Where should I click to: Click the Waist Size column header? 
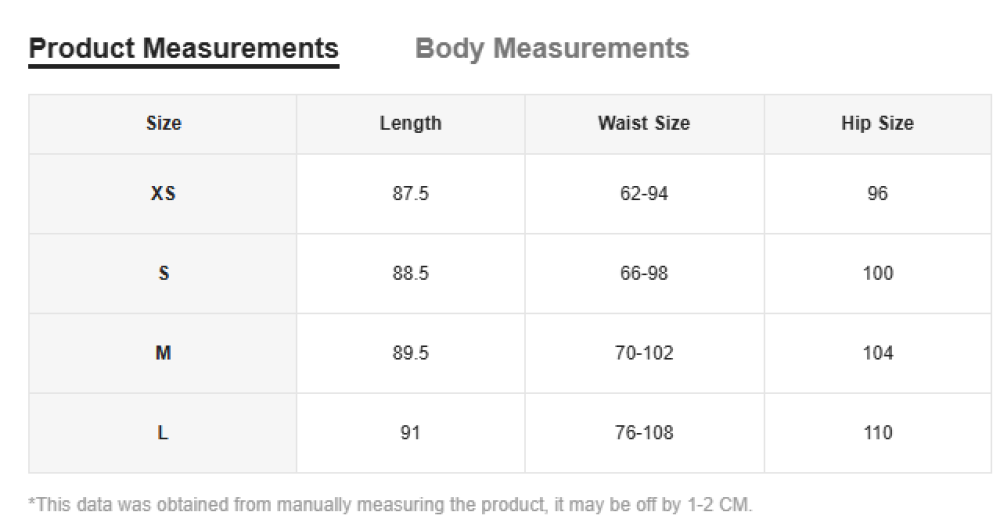click(x=644, y=124)
